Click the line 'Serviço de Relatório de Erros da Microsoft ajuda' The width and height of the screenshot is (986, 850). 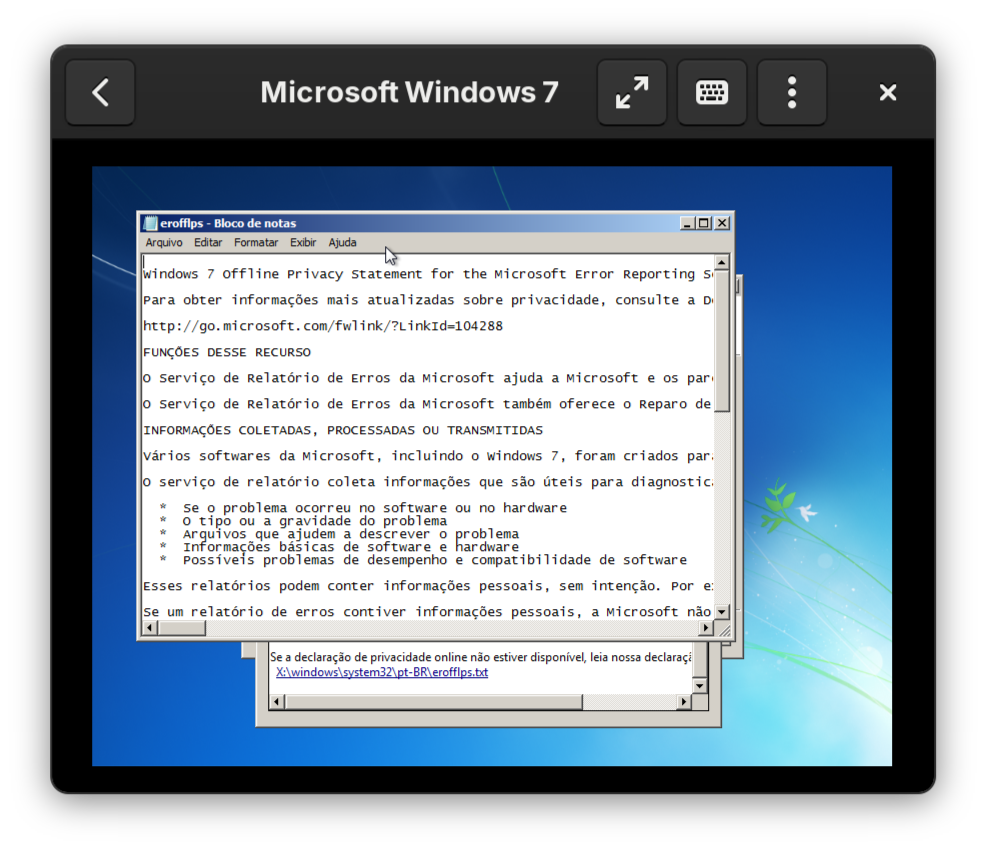(428, 378)
